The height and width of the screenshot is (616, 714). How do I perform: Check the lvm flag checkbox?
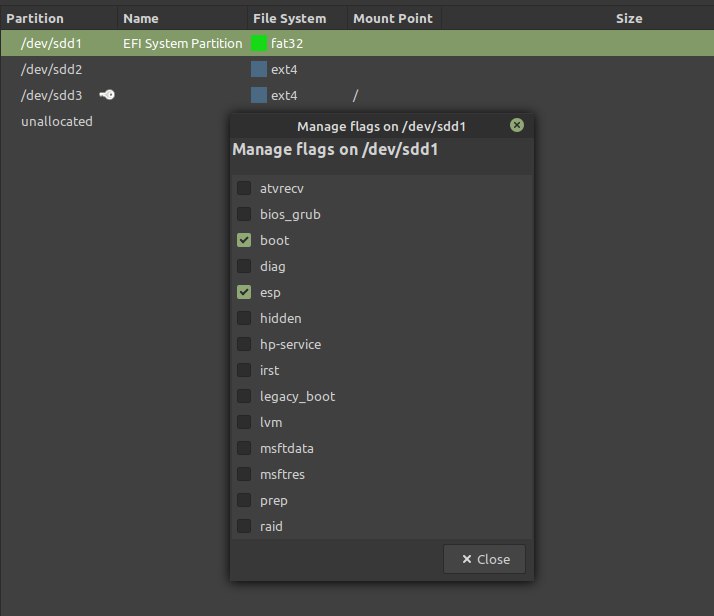[x=244, y=422]
